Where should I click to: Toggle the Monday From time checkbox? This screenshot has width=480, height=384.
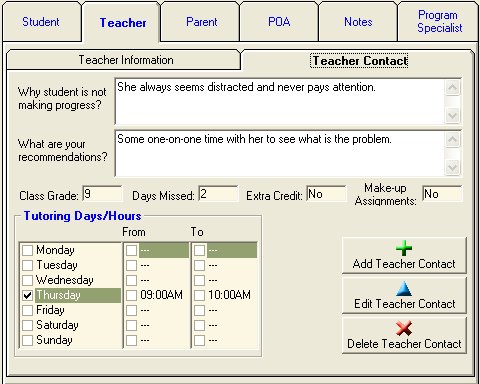[131, 250]
